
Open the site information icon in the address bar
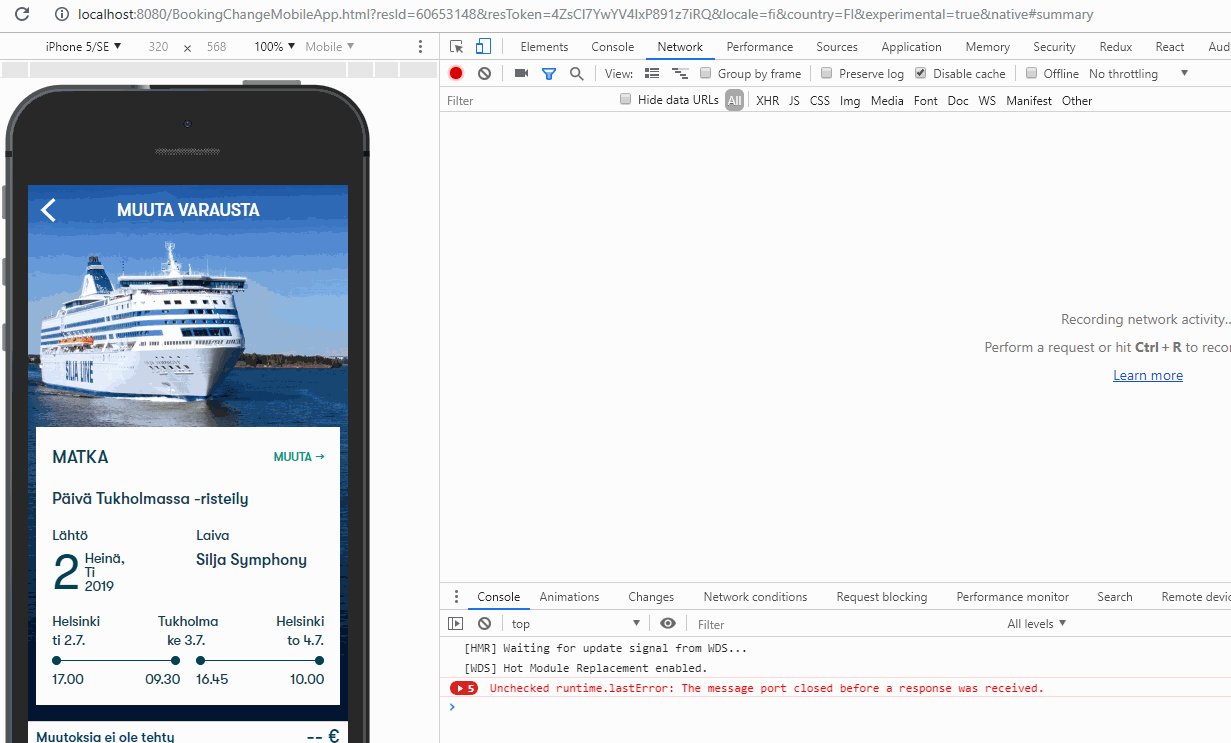tap(61, 15)
